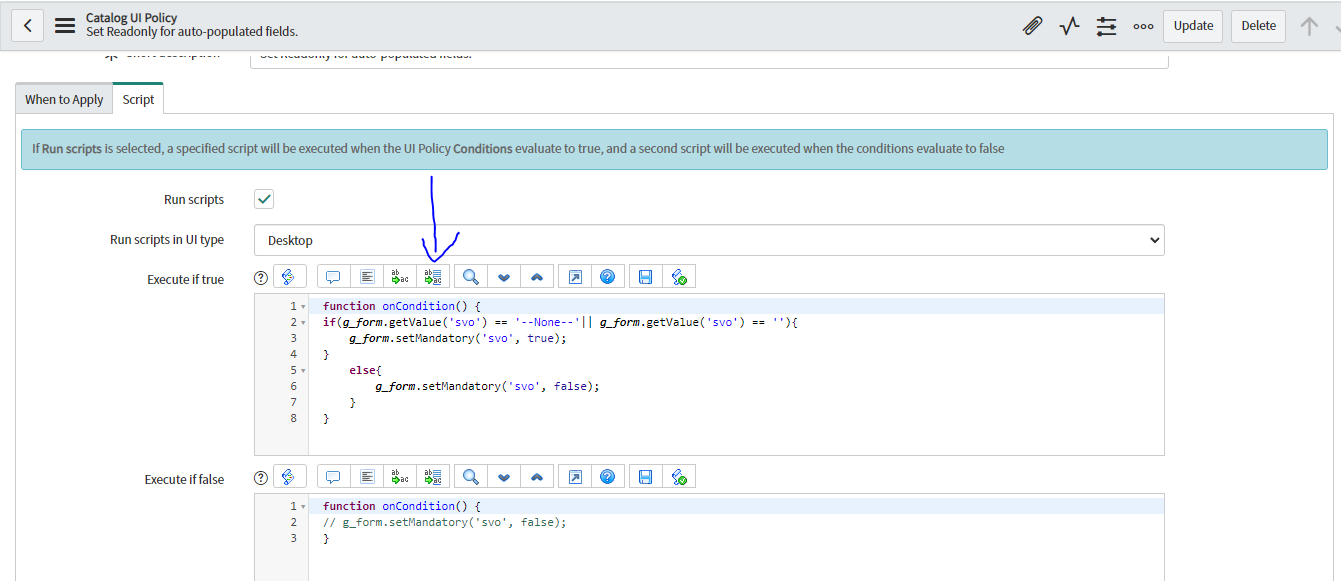The image size is (1341, 581).
Task: Open personalize form sliders icon
Action: [x=1106, y=26]
